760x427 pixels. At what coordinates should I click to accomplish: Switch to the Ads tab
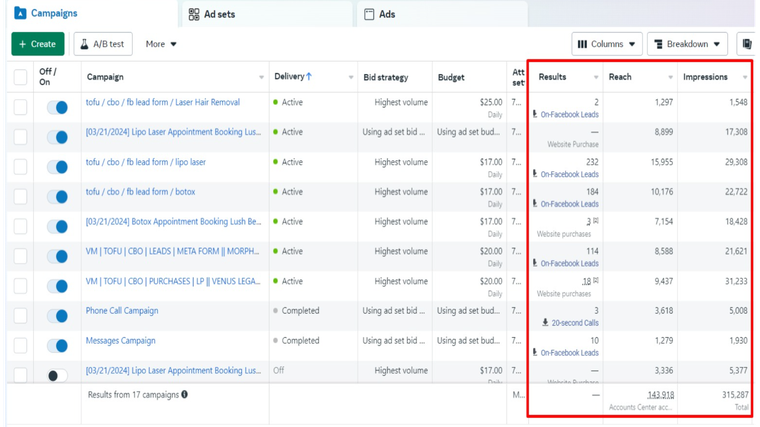[x=386, y=14]
